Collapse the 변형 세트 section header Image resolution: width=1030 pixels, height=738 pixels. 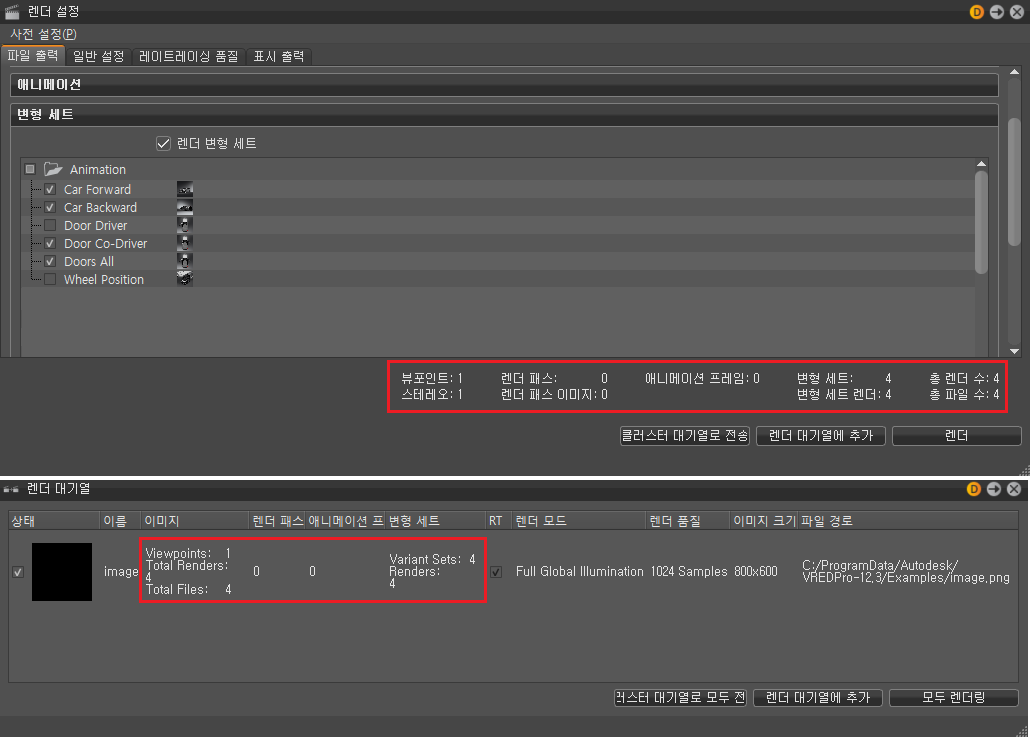pos(504,114)
